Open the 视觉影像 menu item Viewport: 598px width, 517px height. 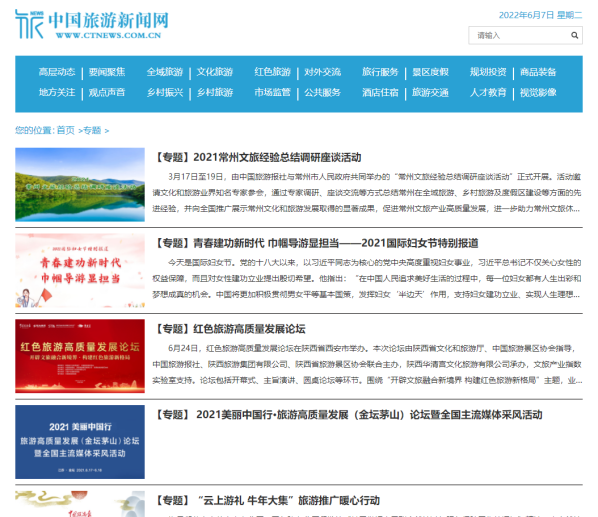point(538,93)
